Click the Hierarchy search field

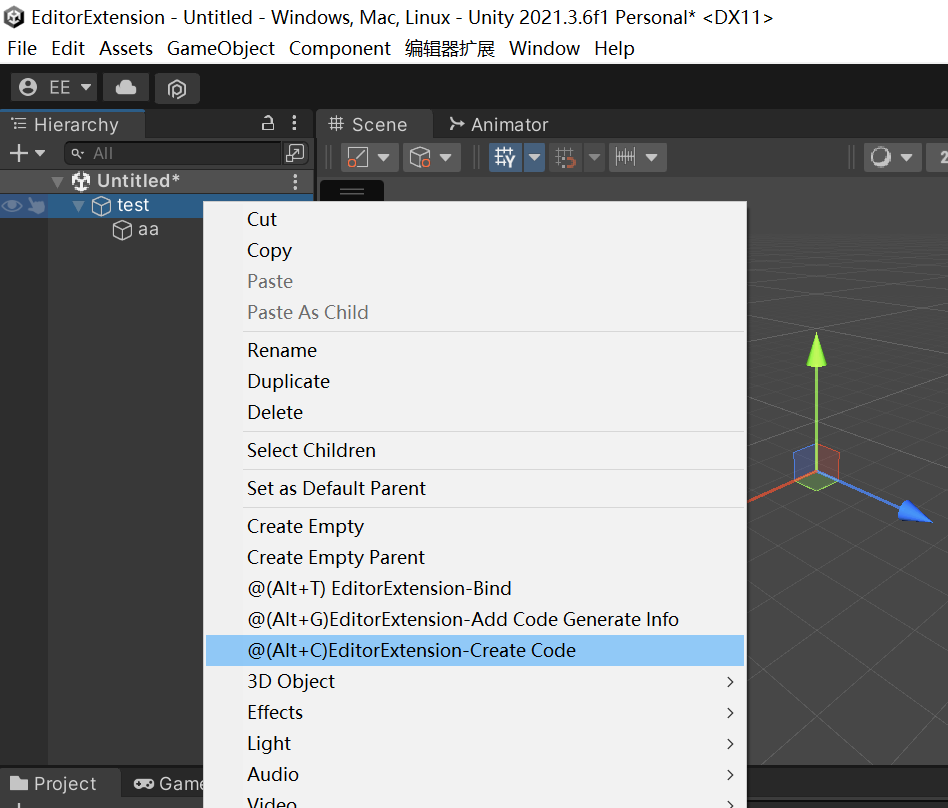click(x=173, y=154)
